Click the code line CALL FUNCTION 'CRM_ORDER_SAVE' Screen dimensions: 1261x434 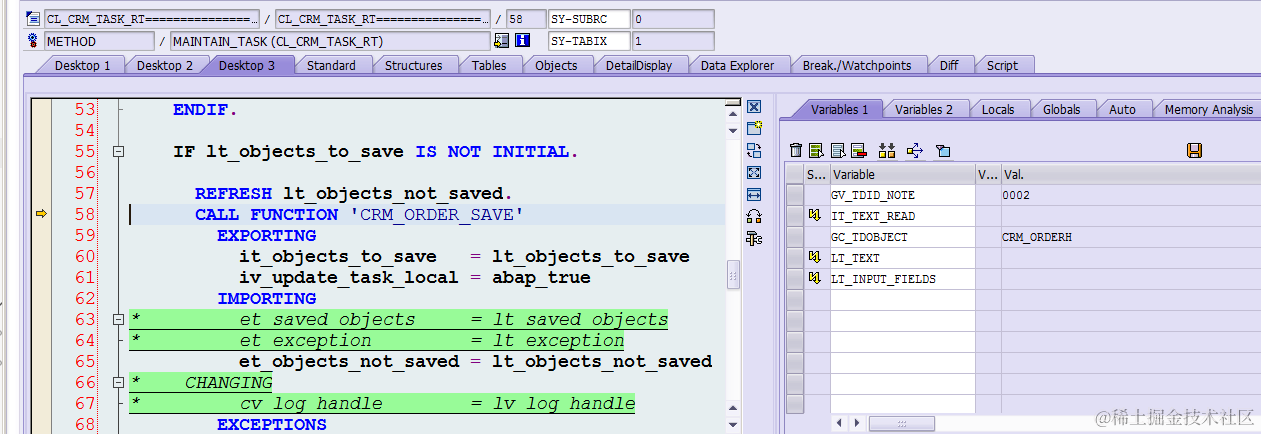(x=359, y=214)
